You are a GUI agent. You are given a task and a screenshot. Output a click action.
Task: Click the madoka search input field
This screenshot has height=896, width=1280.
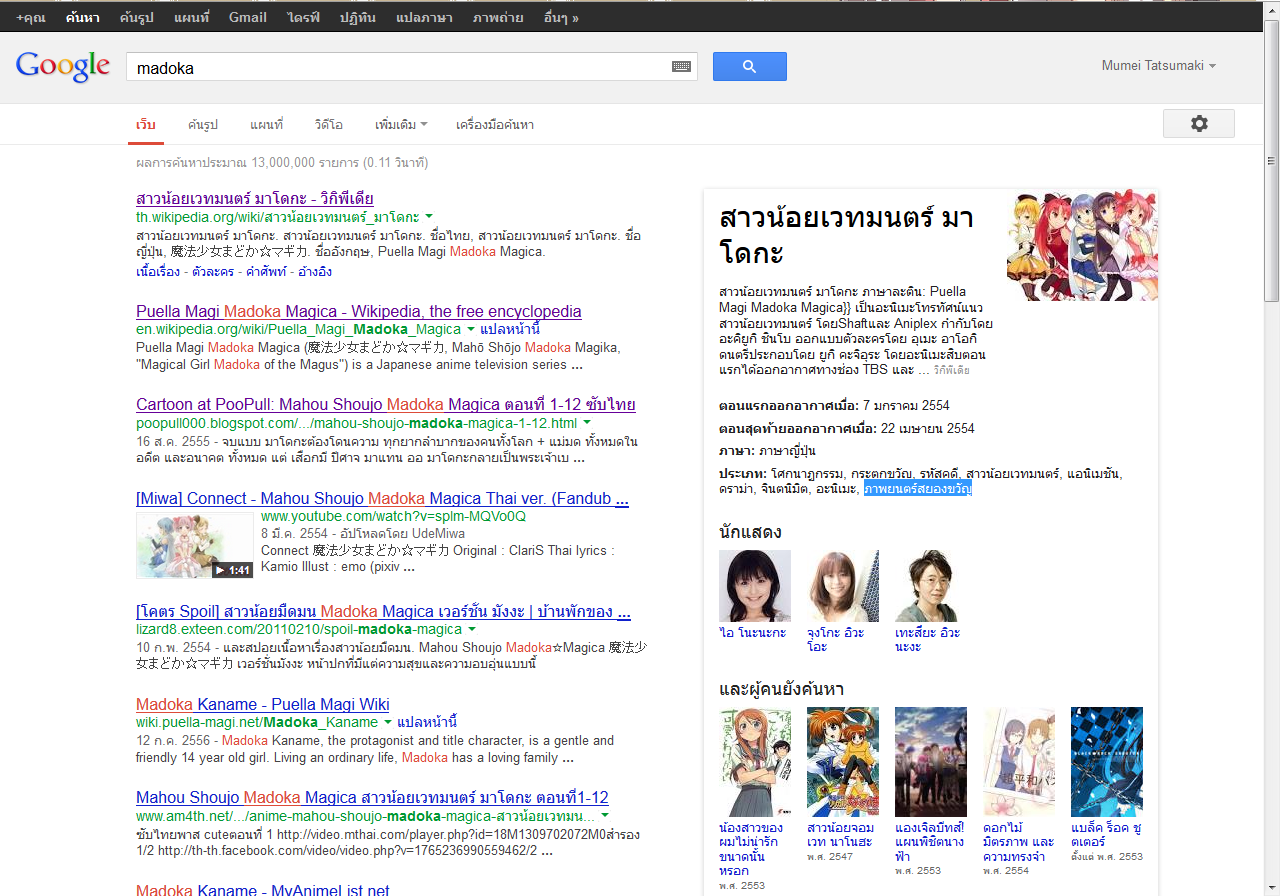coord(411,67)
